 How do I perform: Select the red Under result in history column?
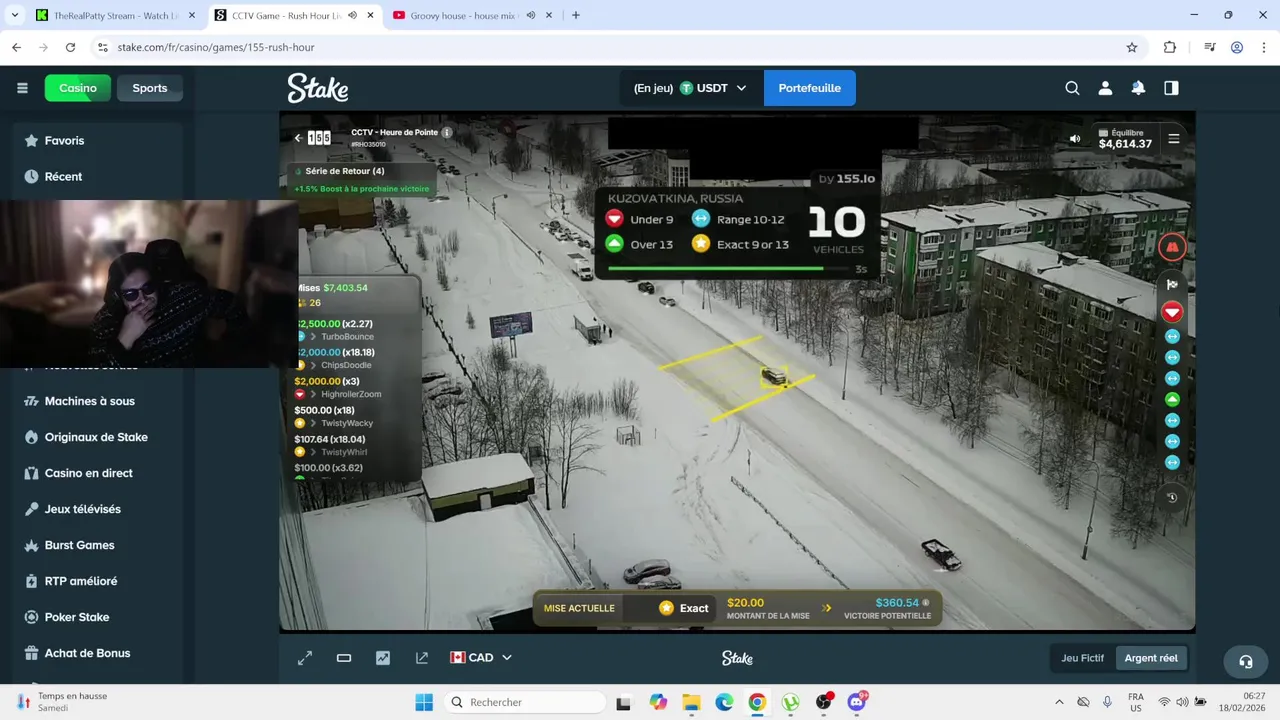pyautogui.click(x=1172, y=313)
